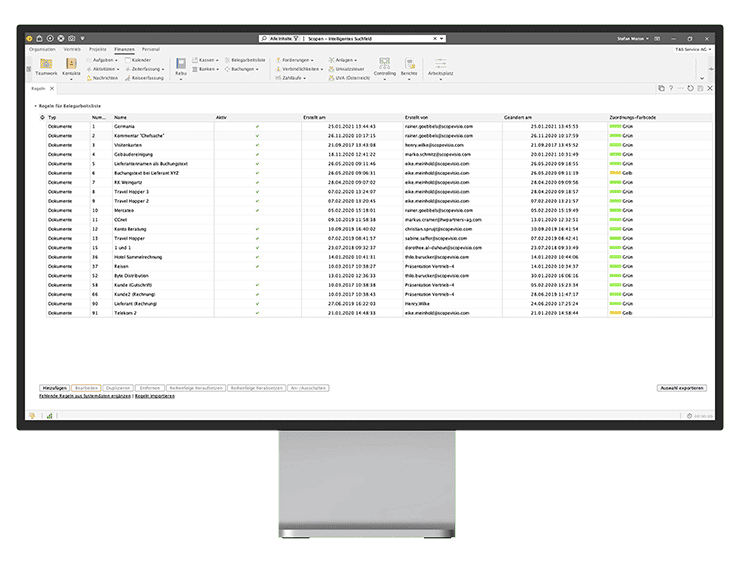Image resolution: width=740 pixels, height=563 pixels.
Task: Click the save disk icon in tab toolbar
Action: pos(700,88)
